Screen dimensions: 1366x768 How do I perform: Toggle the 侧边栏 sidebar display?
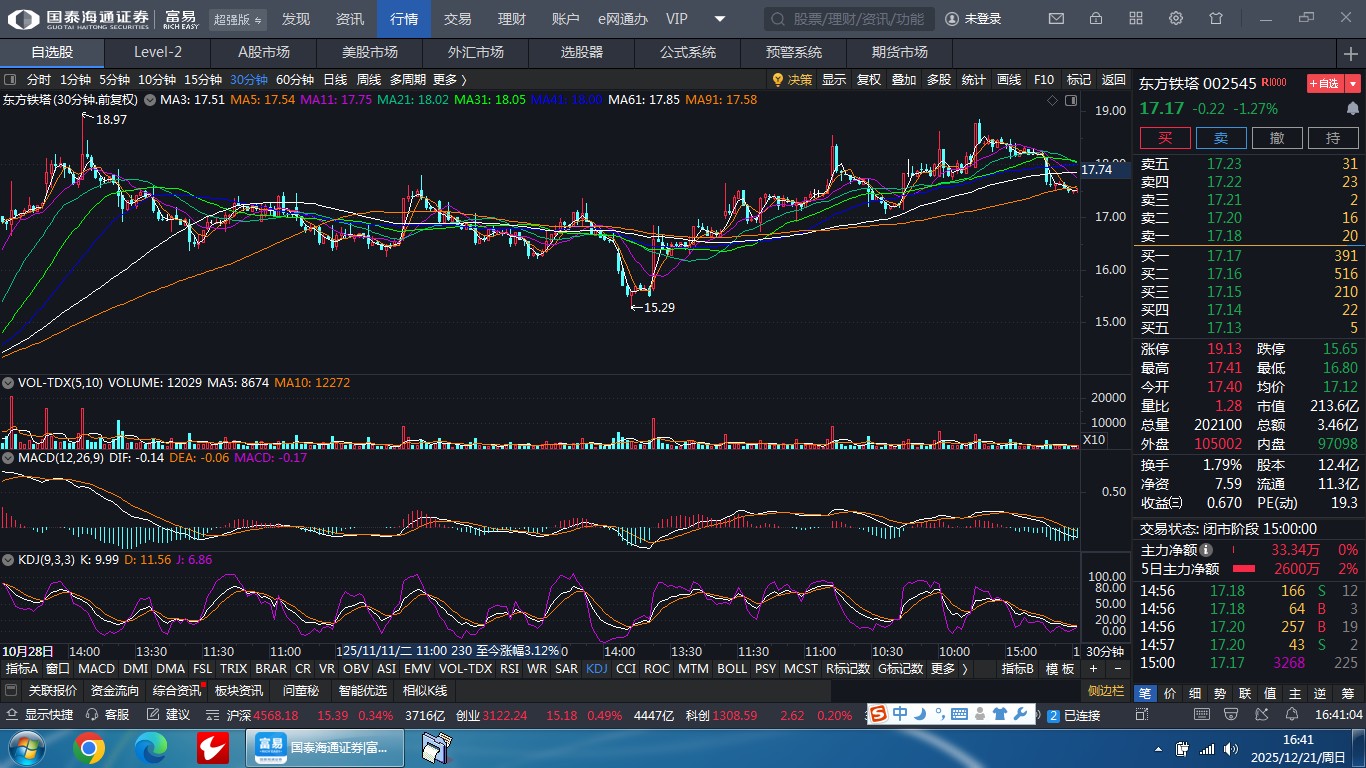coord(1106,690)
